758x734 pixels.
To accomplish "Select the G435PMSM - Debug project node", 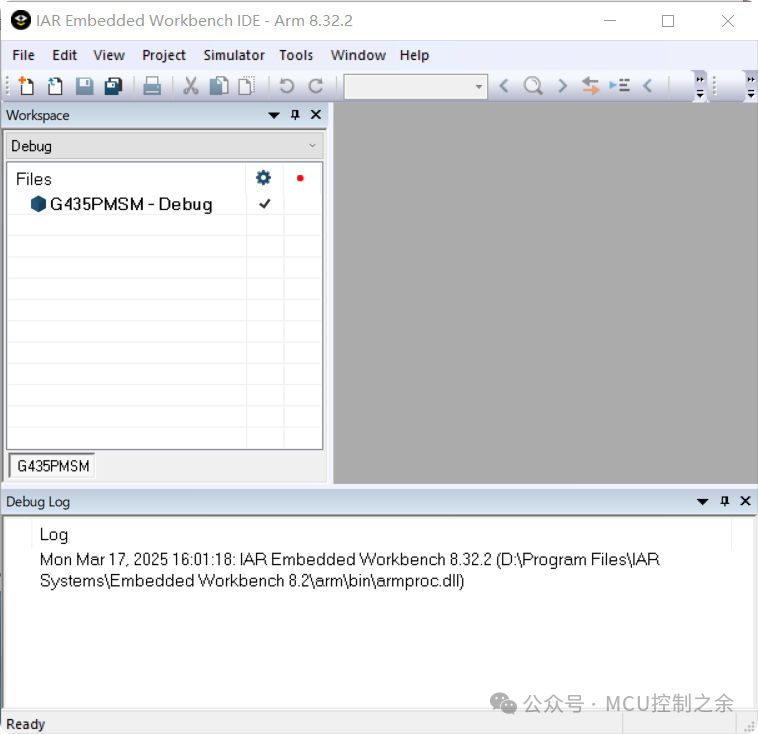I will [x=121, y=204].
